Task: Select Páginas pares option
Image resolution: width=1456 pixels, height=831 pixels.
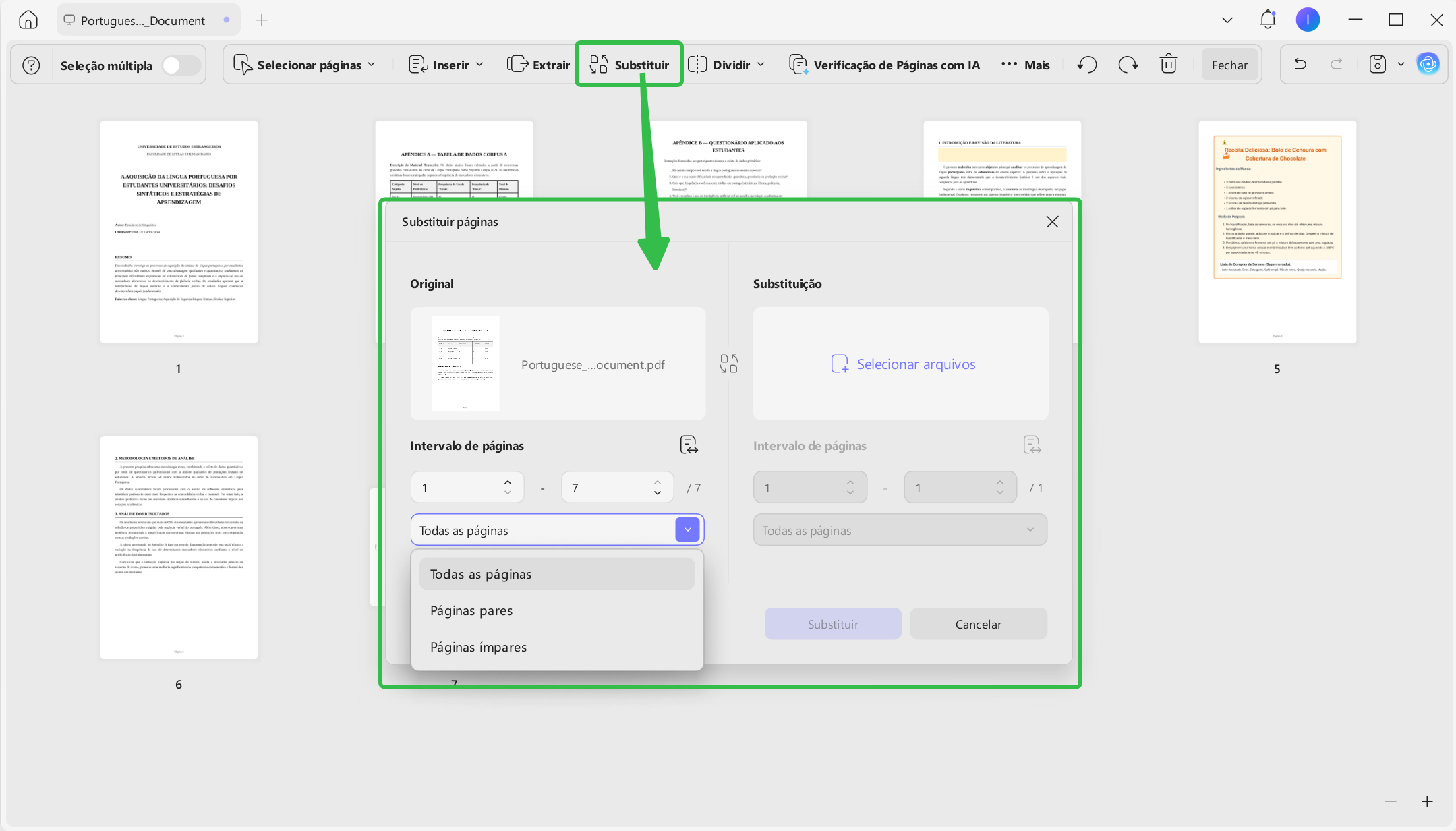Action: 557,610
